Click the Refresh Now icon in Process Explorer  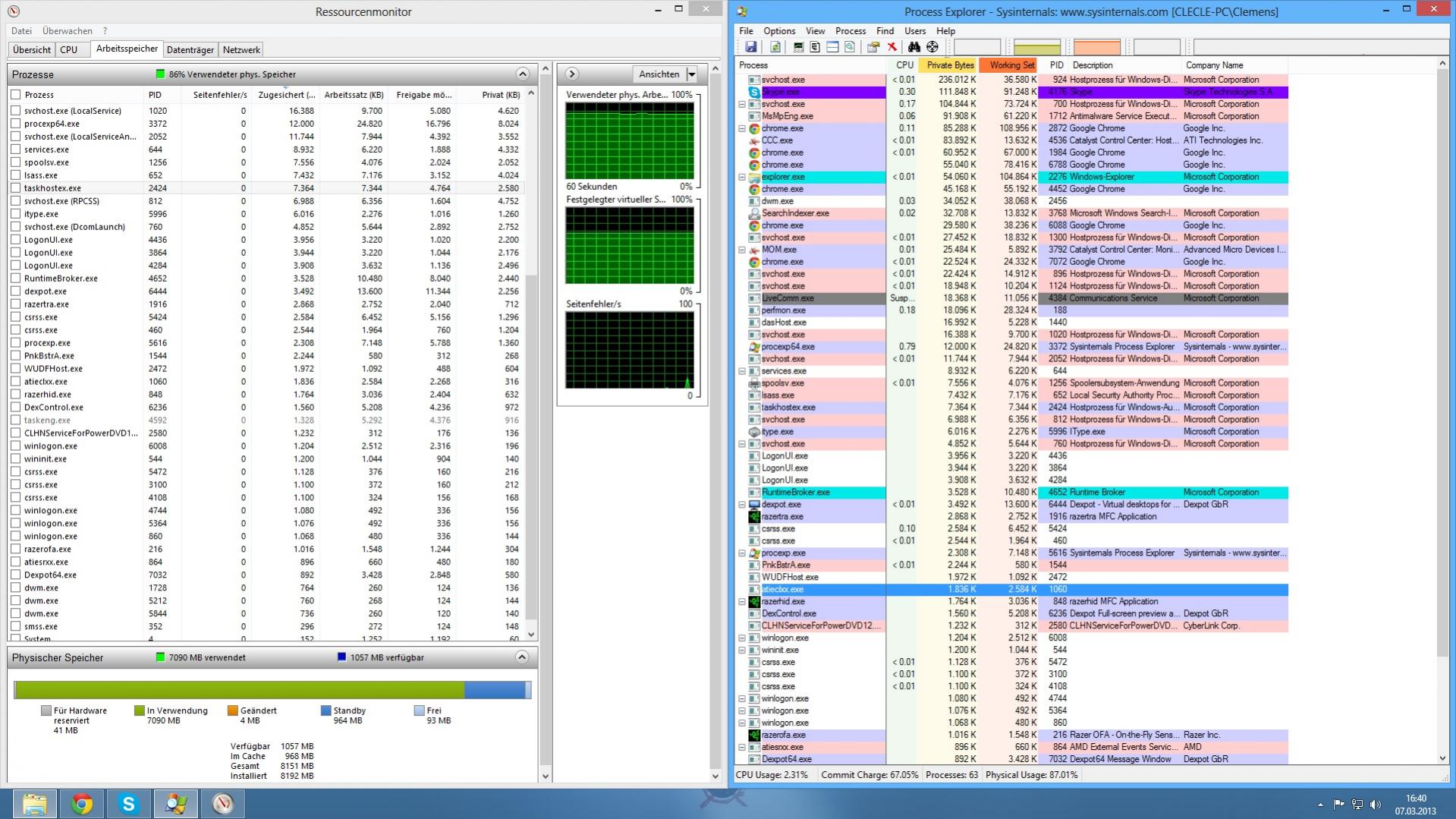(775, 47)
